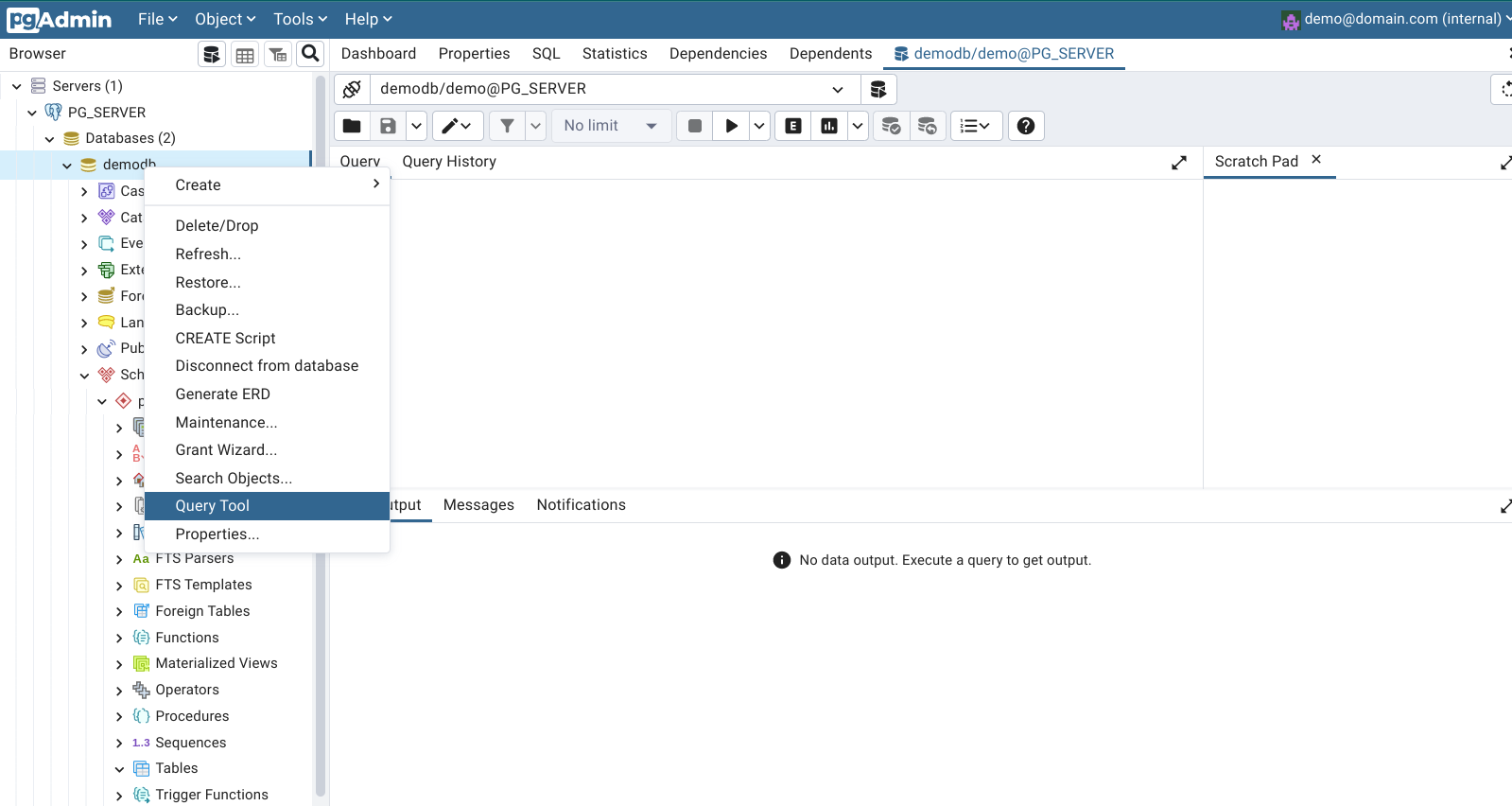Switch to the SQL tab

[546, 54]
